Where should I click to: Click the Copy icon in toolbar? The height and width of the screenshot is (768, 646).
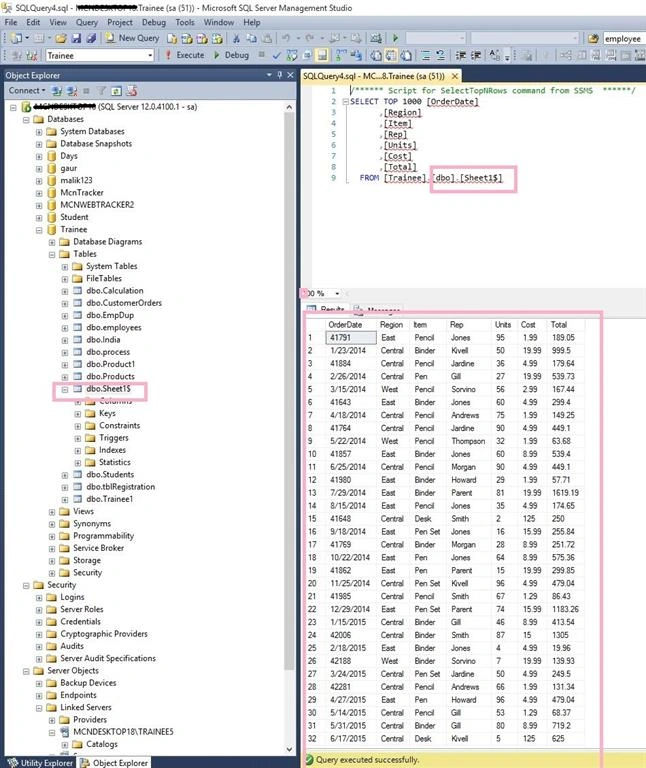[x=251, y=38]
